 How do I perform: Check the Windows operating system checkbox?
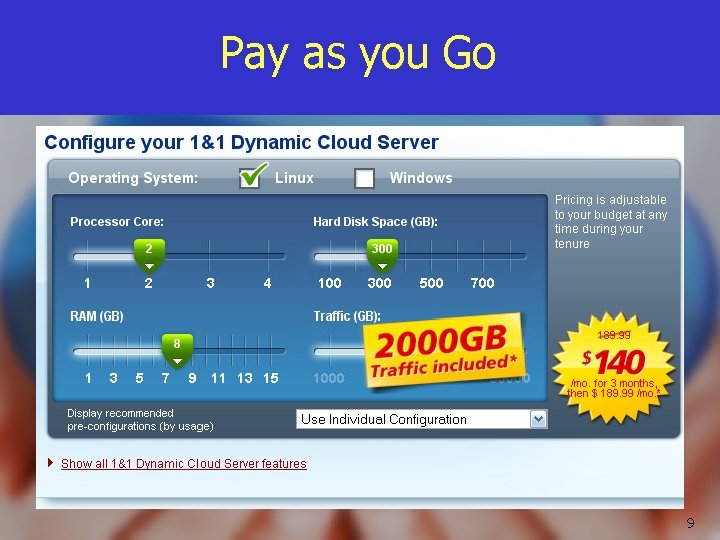point(364,178)
